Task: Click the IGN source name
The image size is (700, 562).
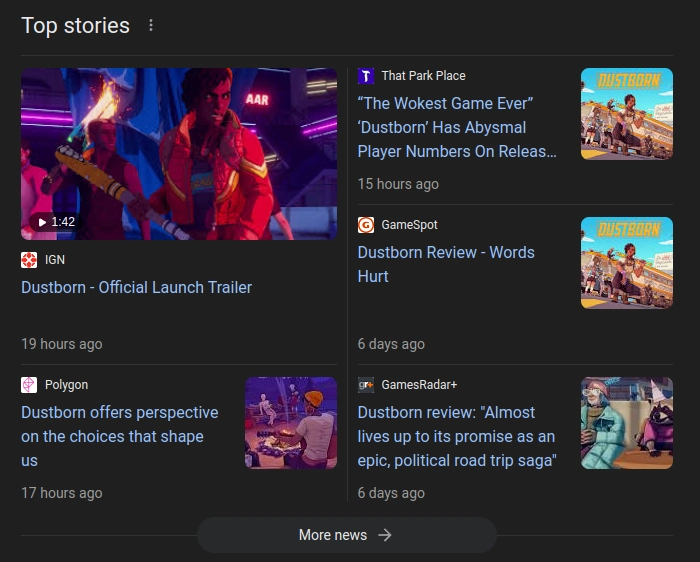Action: click(x=55, y=260)
